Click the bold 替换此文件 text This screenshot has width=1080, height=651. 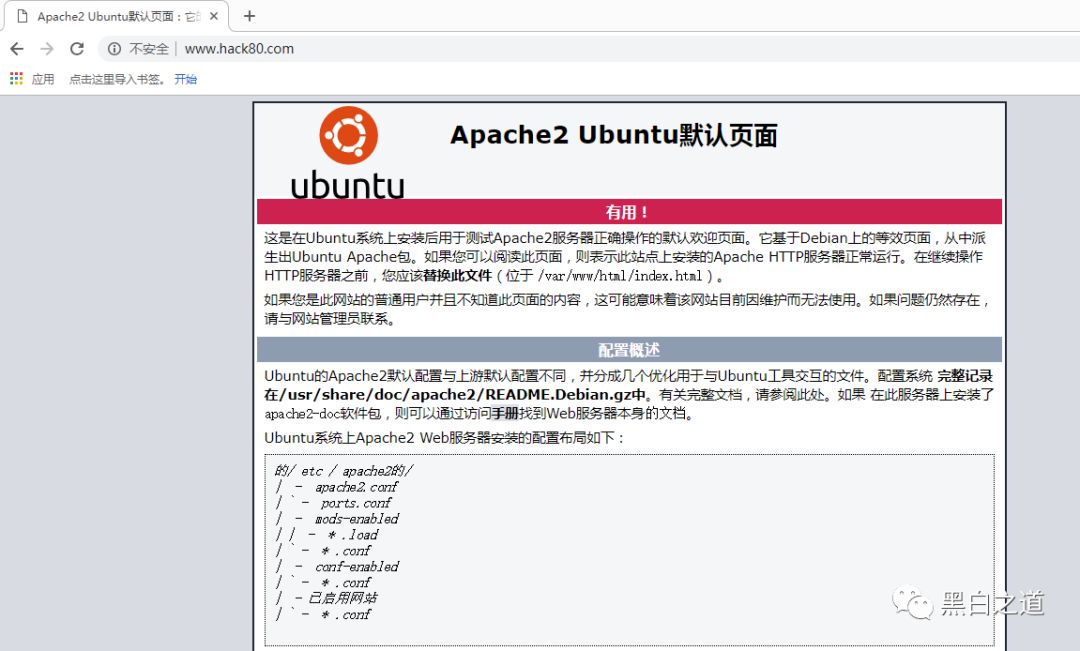tap(457, 276)
